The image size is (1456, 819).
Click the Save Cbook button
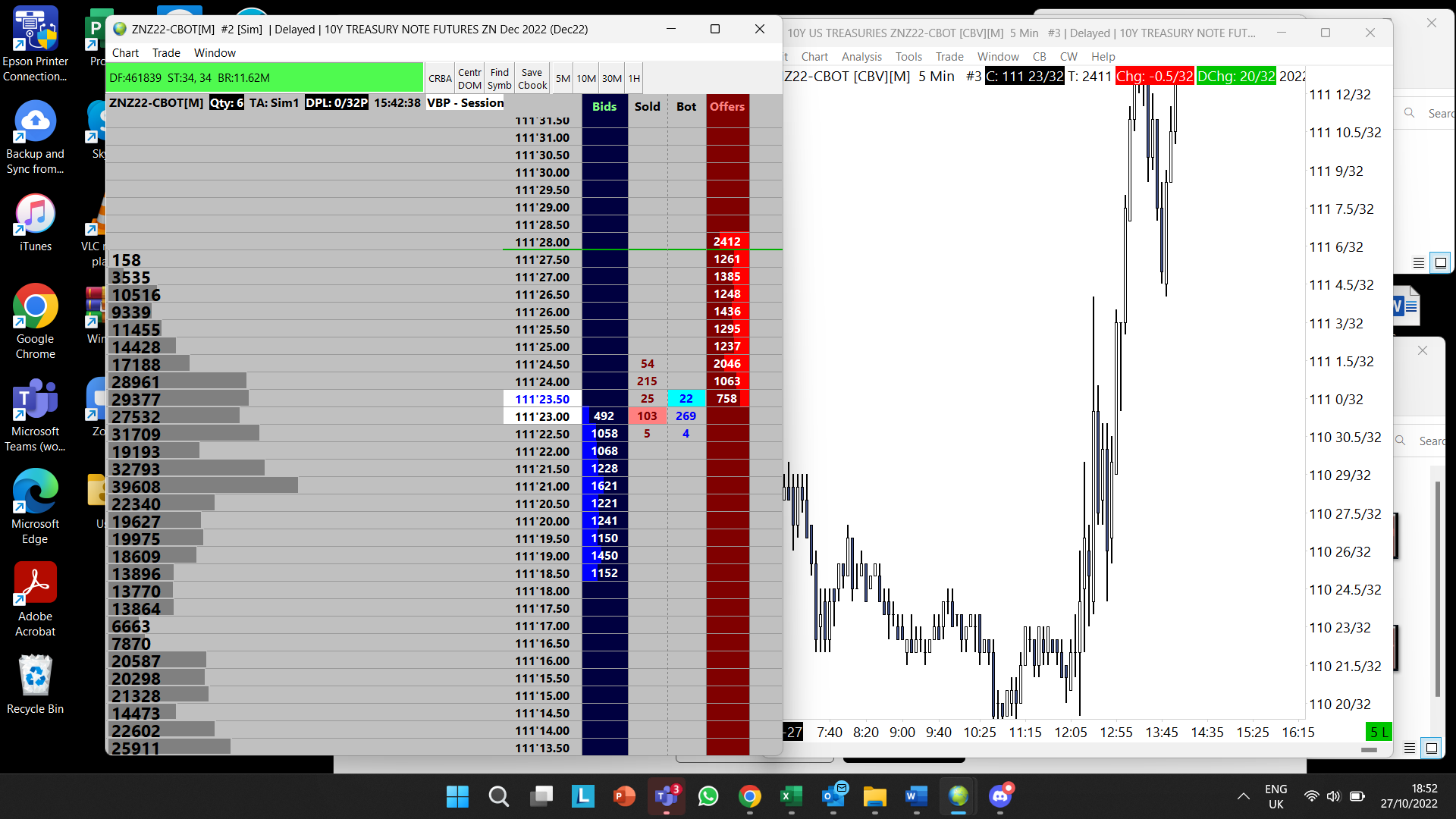tap(532, 78)
